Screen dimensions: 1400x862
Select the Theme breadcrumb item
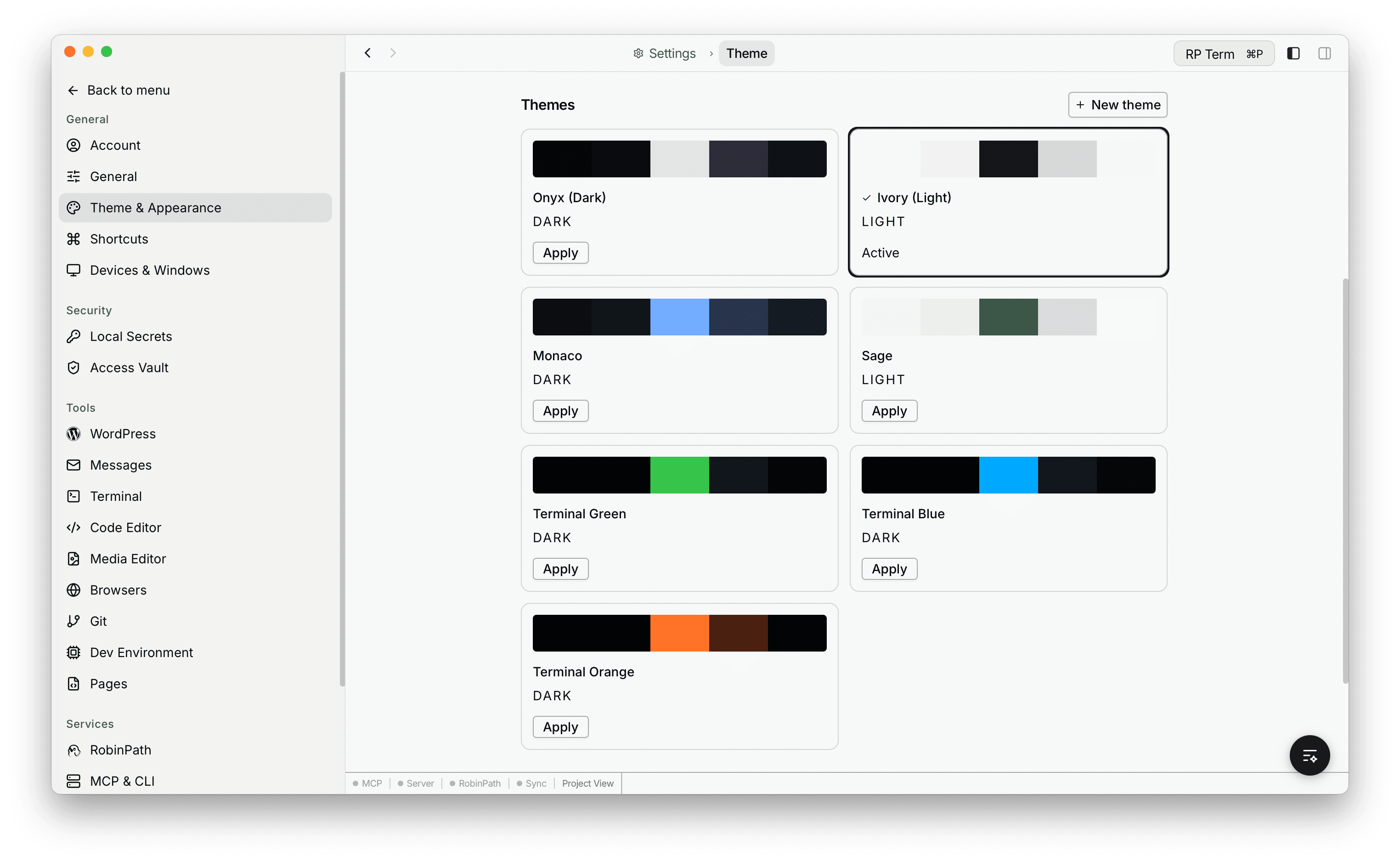click(x=746, y=53)
